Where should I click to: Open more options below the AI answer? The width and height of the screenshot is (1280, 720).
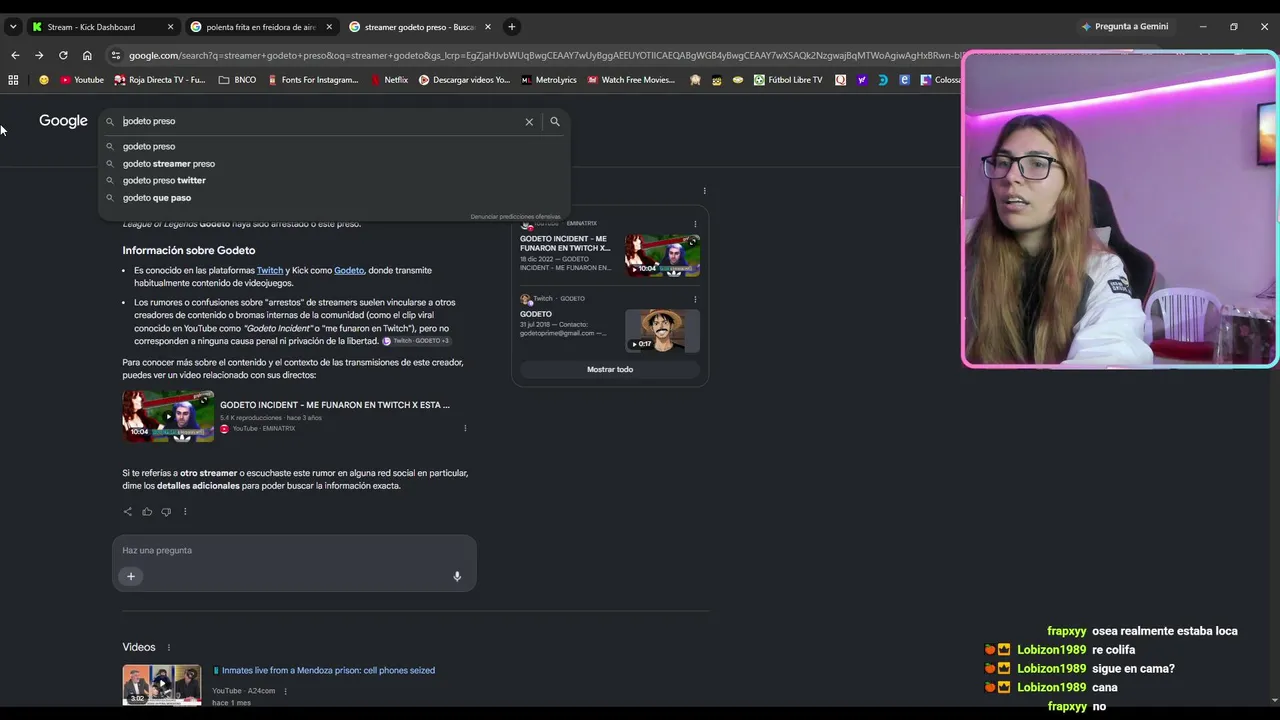click(x=185, y=512)
